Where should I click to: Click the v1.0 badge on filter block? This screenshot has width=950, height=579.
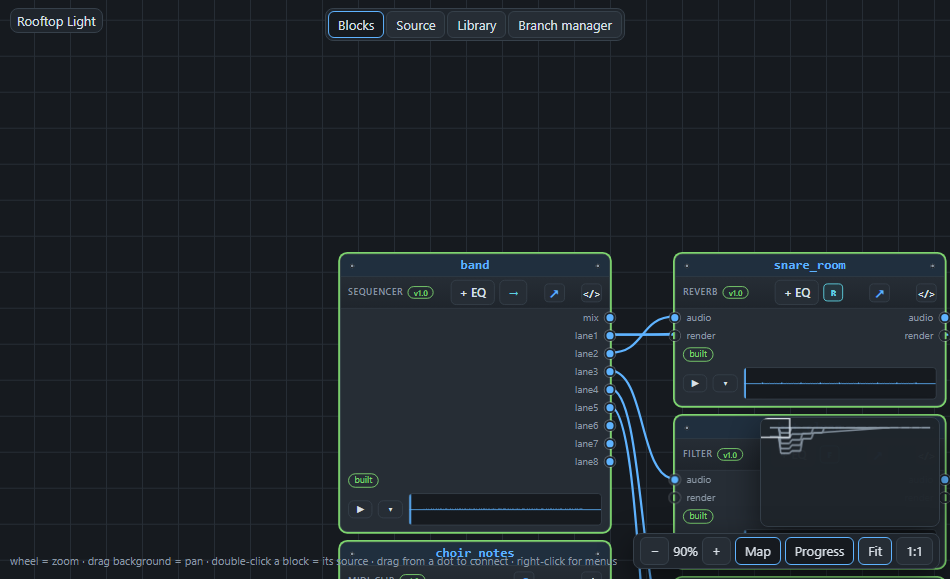coord(730,455)
